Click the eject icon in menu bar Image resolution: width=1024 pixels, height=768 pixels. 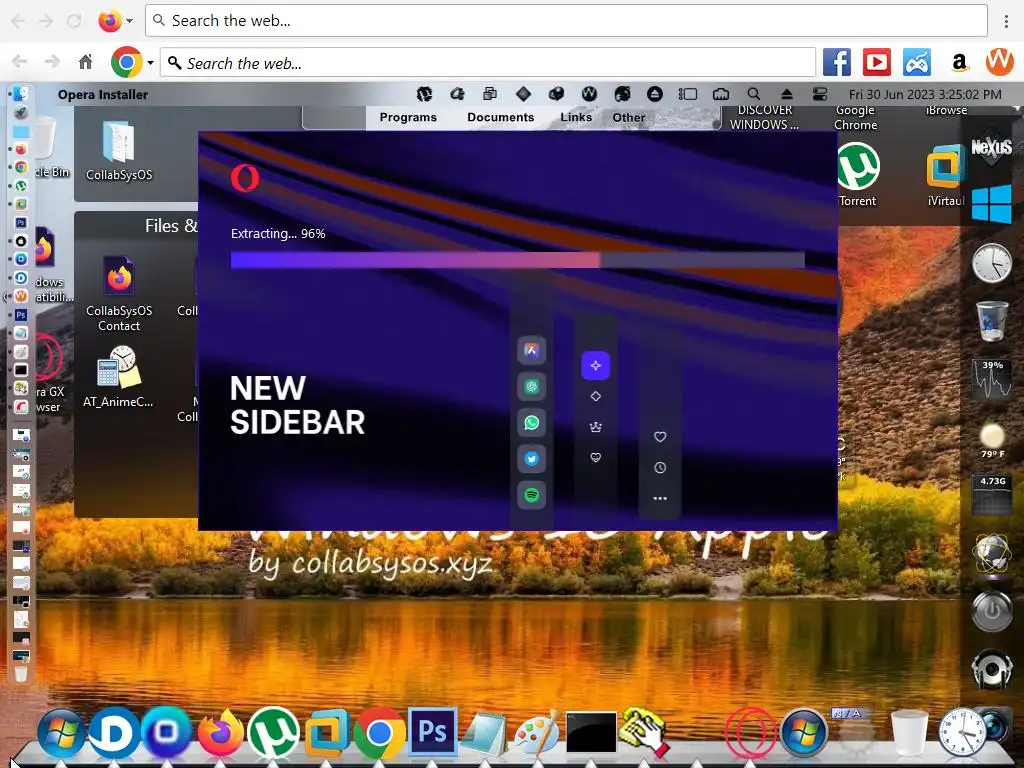tap(787, 94)
